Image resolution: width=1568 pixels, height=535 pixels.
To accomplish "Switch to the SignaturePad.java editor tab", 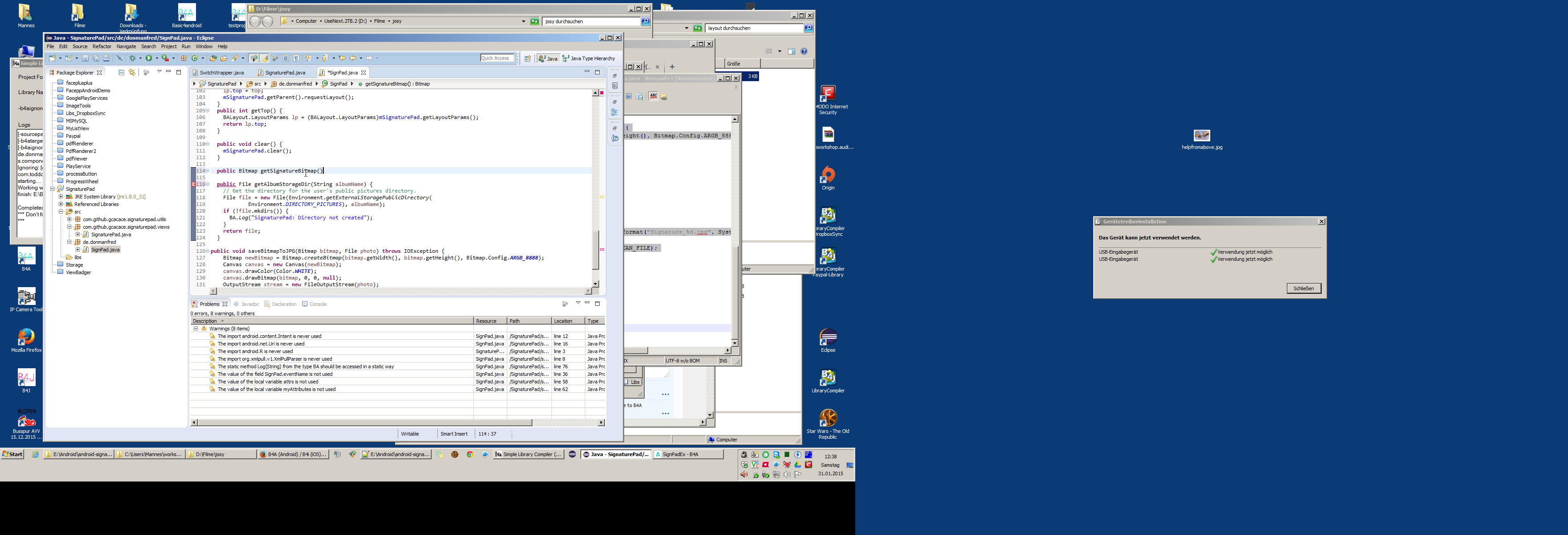I will pyautogui.click(x=285, y=73).
